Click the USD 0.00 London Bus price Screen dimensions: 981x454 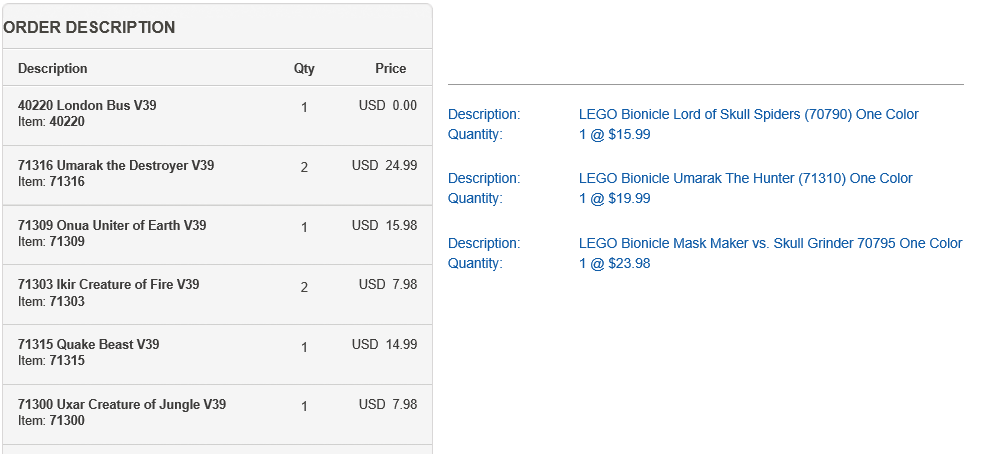click(388, 105)
